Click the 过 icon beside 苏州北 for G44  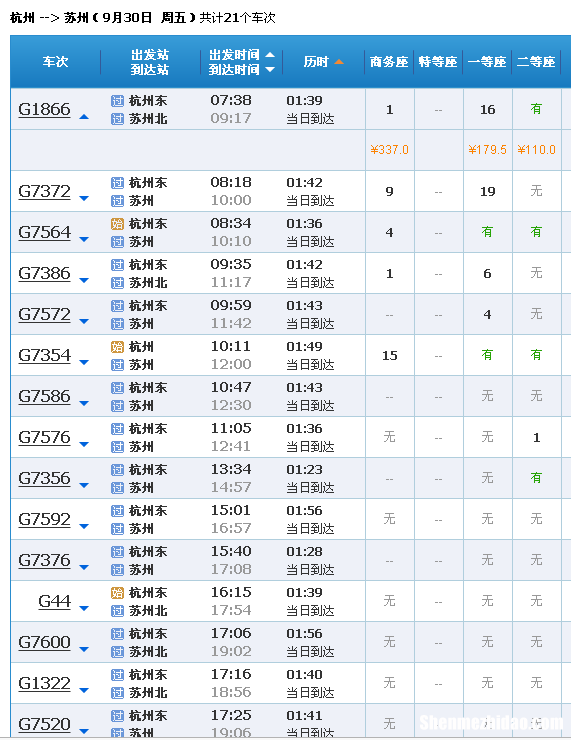[117, 611]
